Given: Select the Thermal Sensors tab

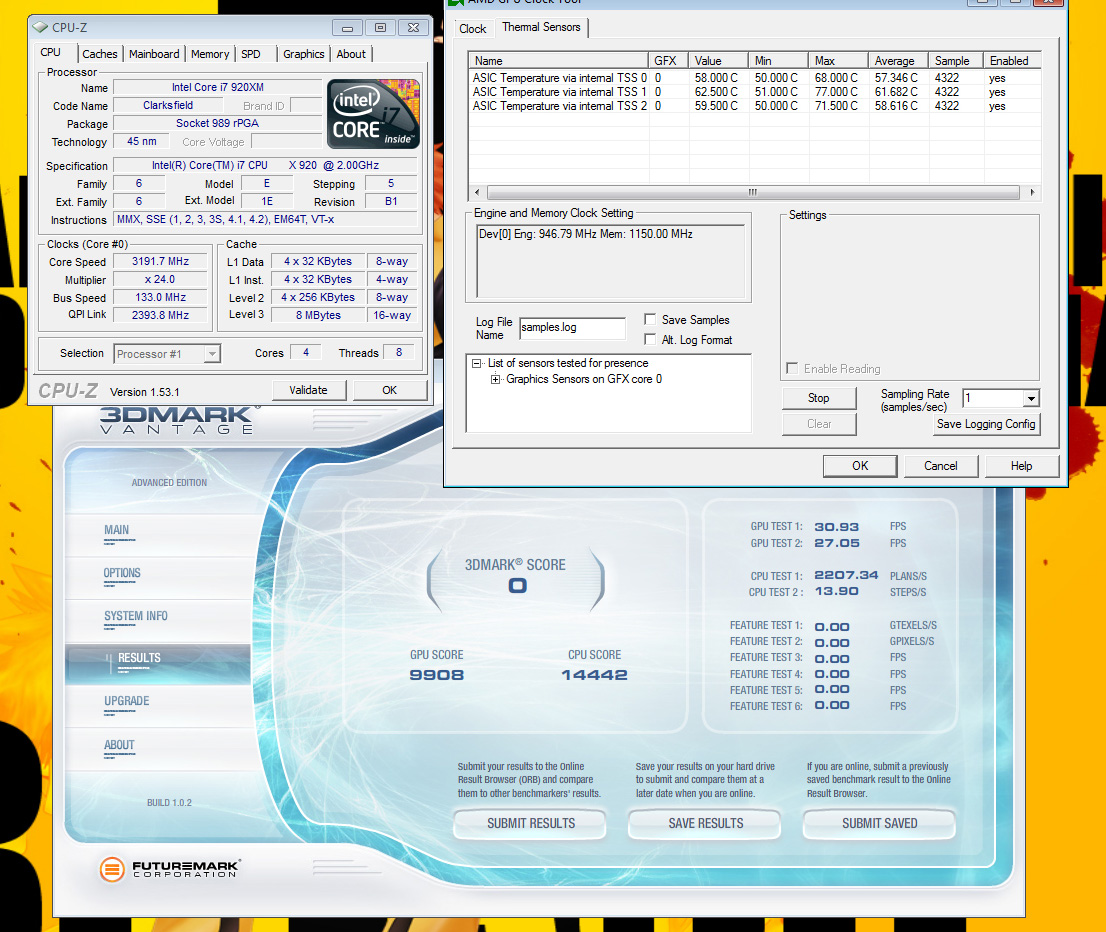Looking at the screenshot, I should (x=541, y=28).
